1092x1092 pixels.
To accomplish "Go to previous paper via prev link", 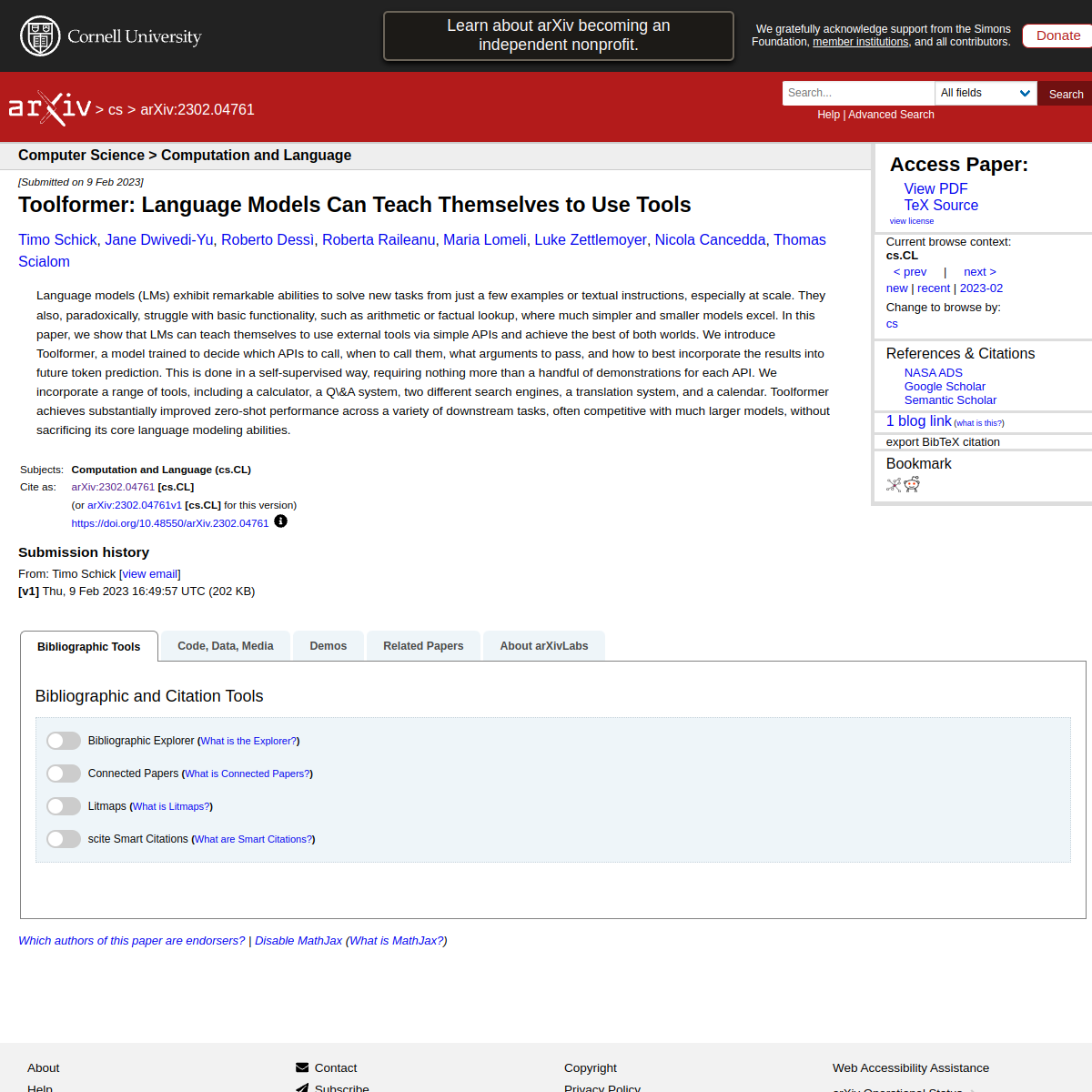I will pyautogui.click(x=910, y=272).
